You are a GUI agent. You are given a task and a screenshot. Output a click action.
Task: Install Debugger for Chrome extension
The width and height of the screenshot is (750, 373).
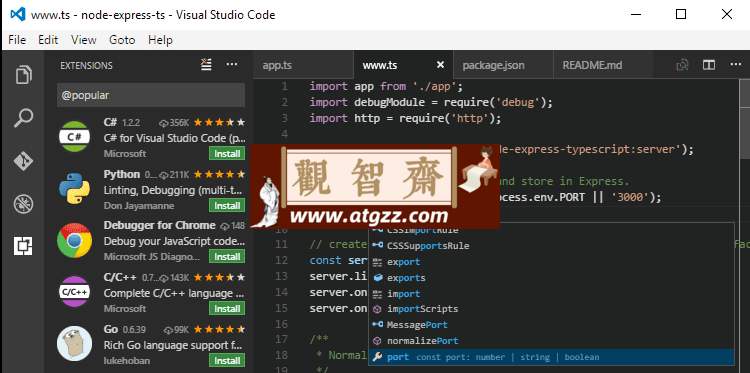pos(227,257)
